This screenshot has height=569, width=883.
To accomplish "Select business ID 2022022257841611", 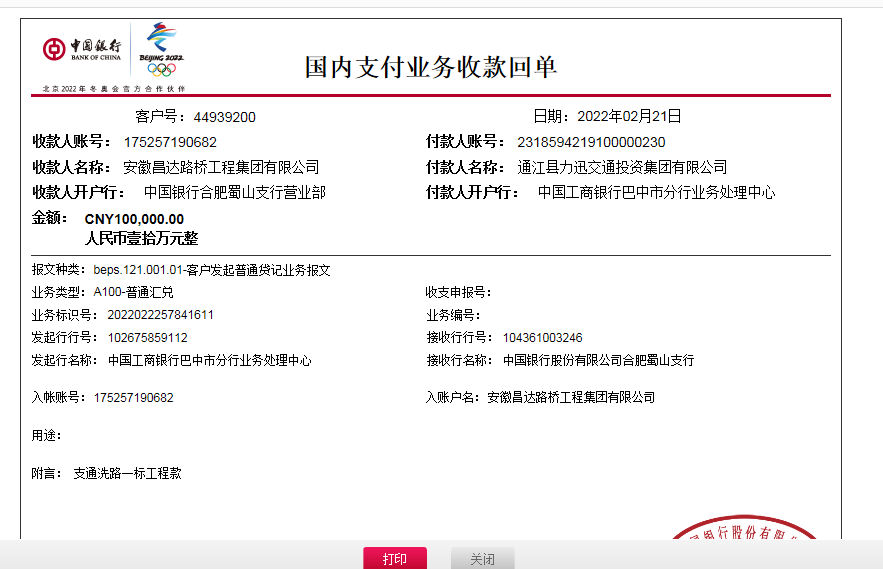I will [154, 315].
